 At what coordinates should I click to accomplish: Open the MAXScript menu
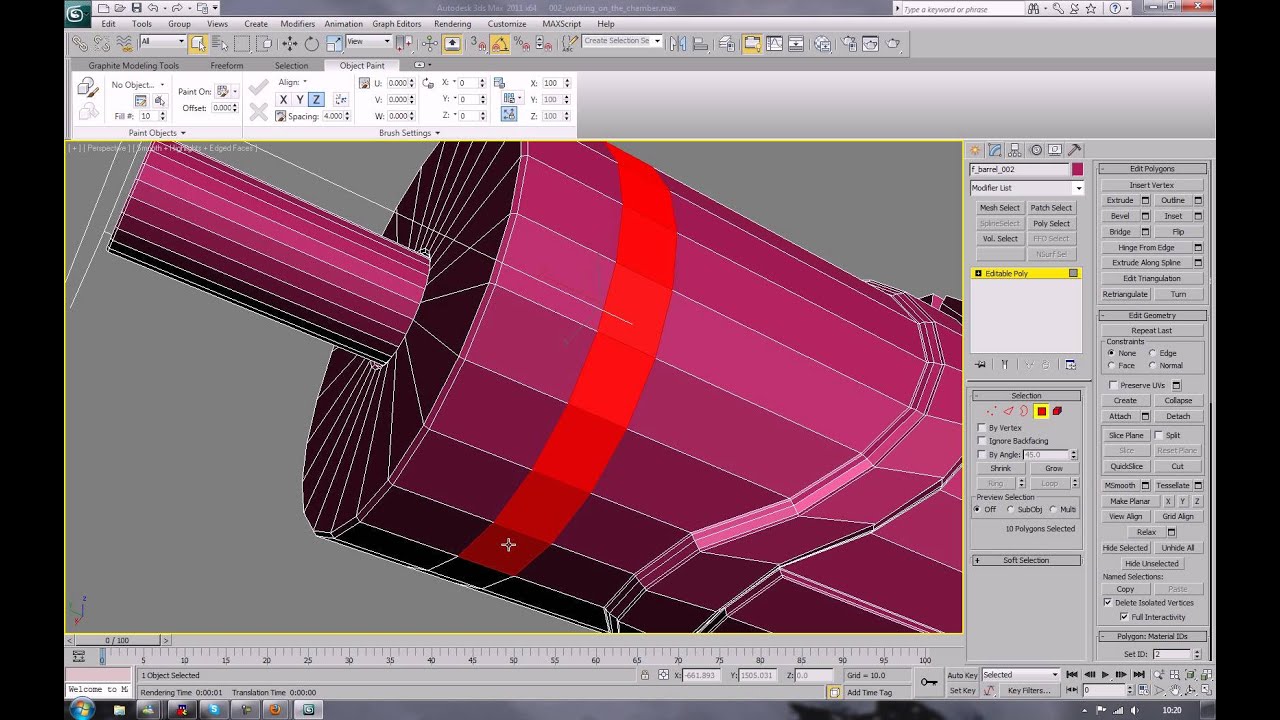561,24
